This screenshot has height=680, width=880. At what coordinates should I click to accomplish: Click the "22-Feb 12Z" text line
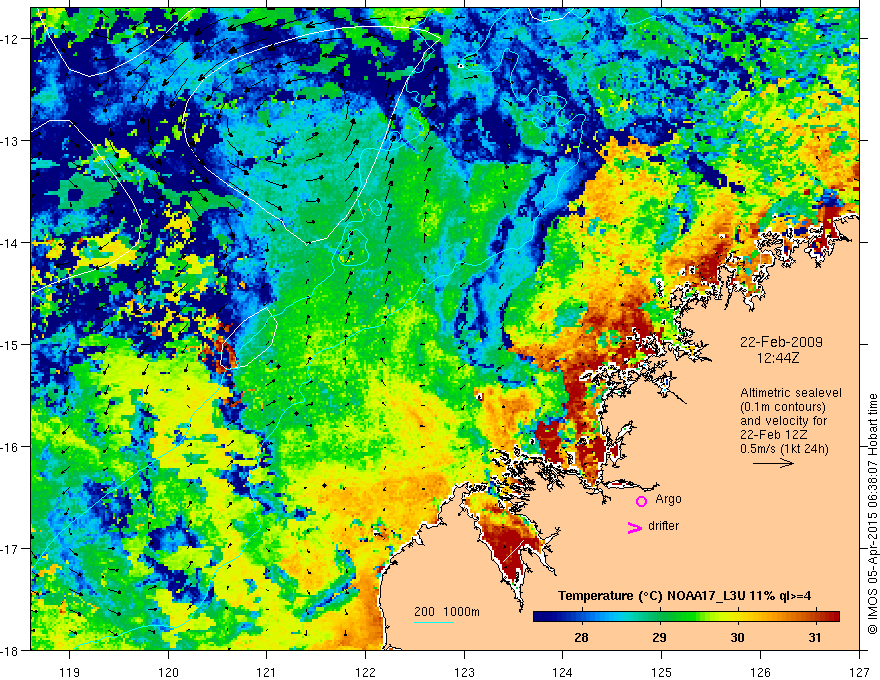tap(772, 435)
